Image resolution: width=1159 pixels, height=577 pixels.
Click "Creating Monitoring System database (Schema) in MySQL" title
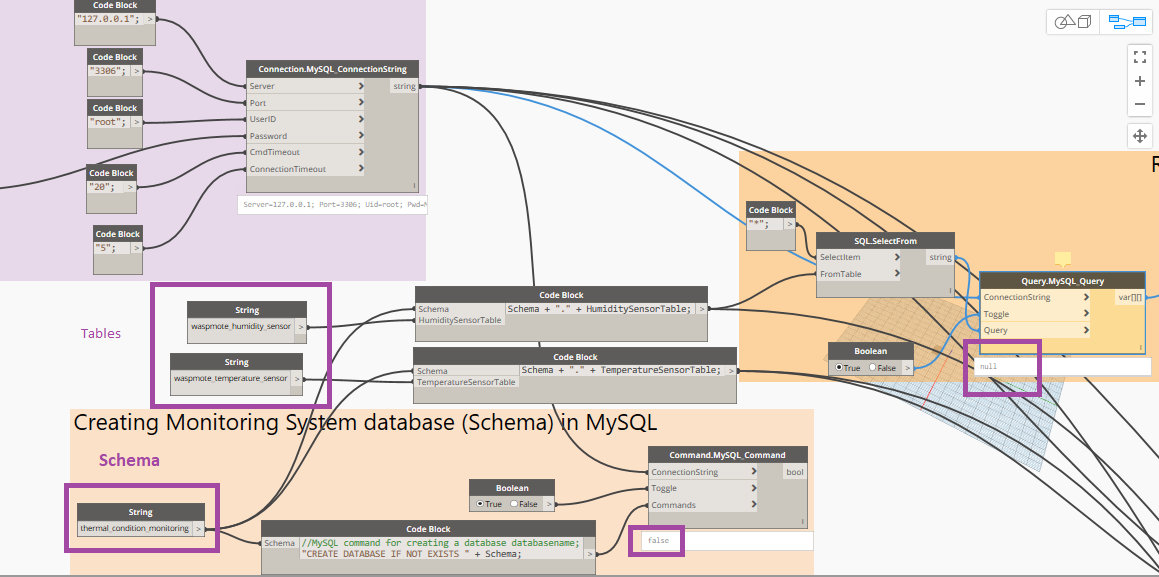pos(365,423)
